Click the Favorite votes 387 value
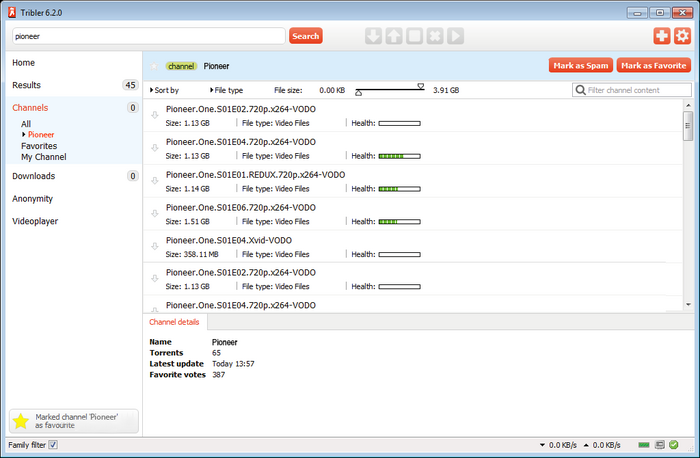Screen dimensions: 700x458 [218, 375]
